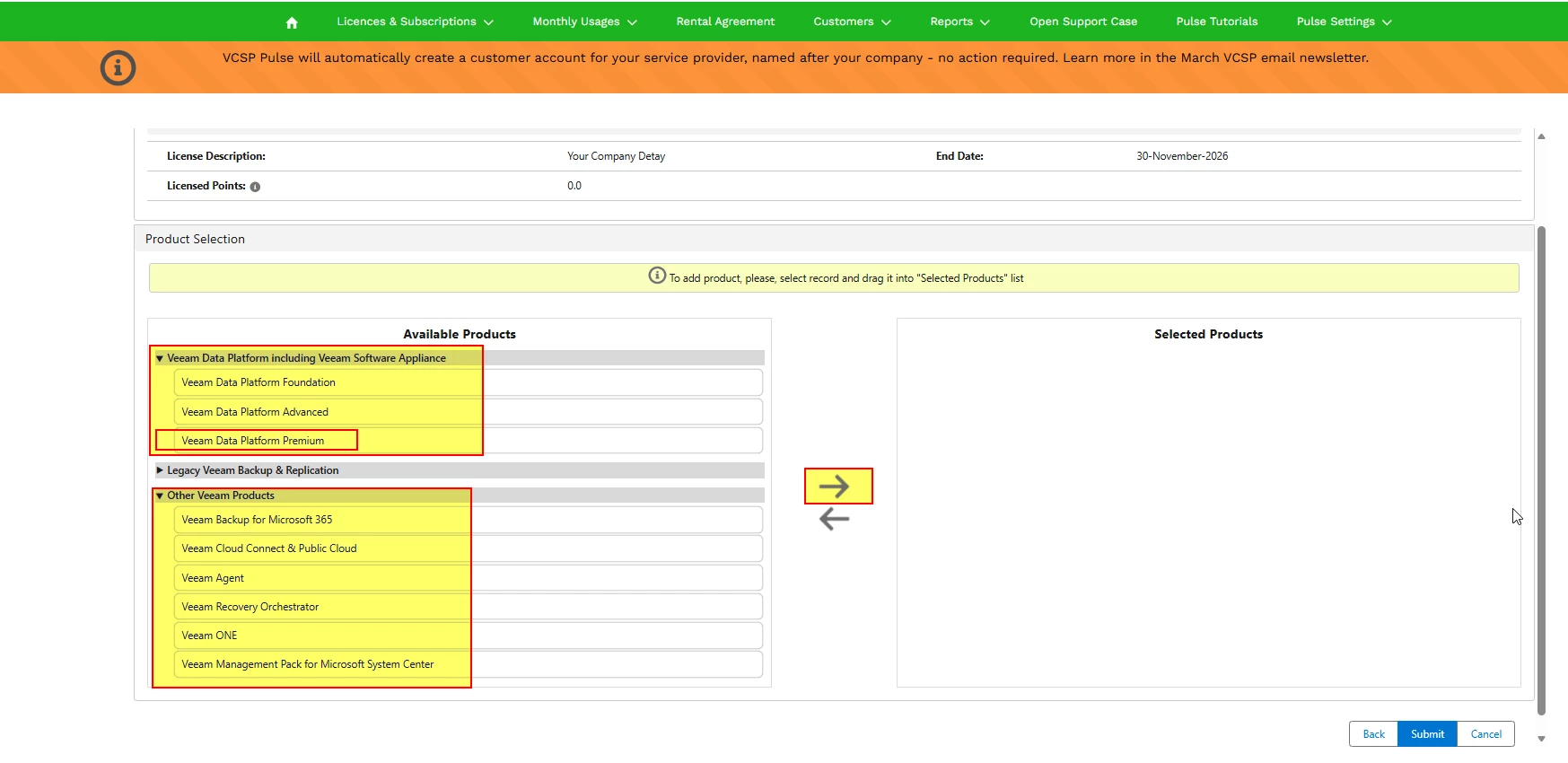Open the Customers dropdown menu
Screen dimensions: 1568x763
[x=852, y=22]
